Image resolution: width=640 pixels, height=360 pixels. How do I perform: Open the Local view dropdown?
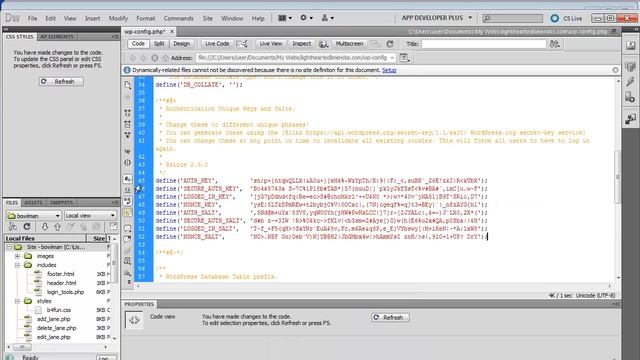click(x=90, y=216)
